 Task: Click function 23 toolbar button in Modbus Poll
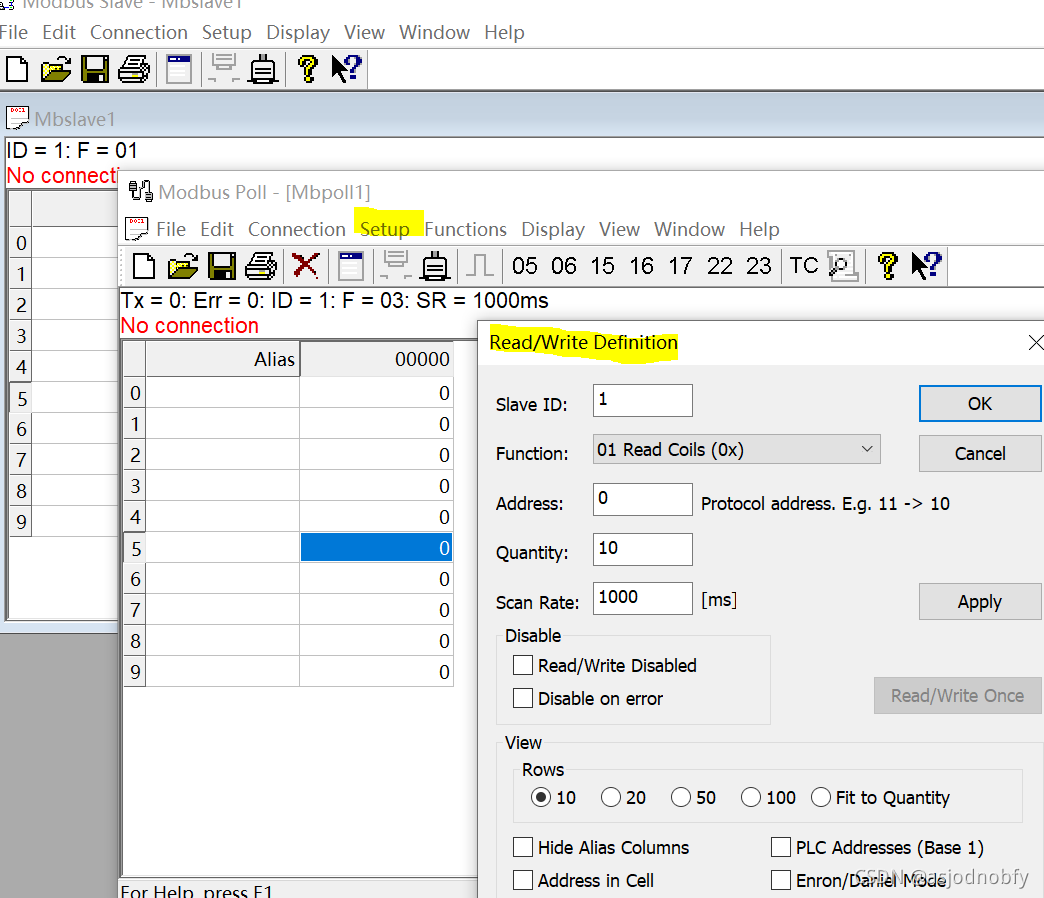point(758,266)
